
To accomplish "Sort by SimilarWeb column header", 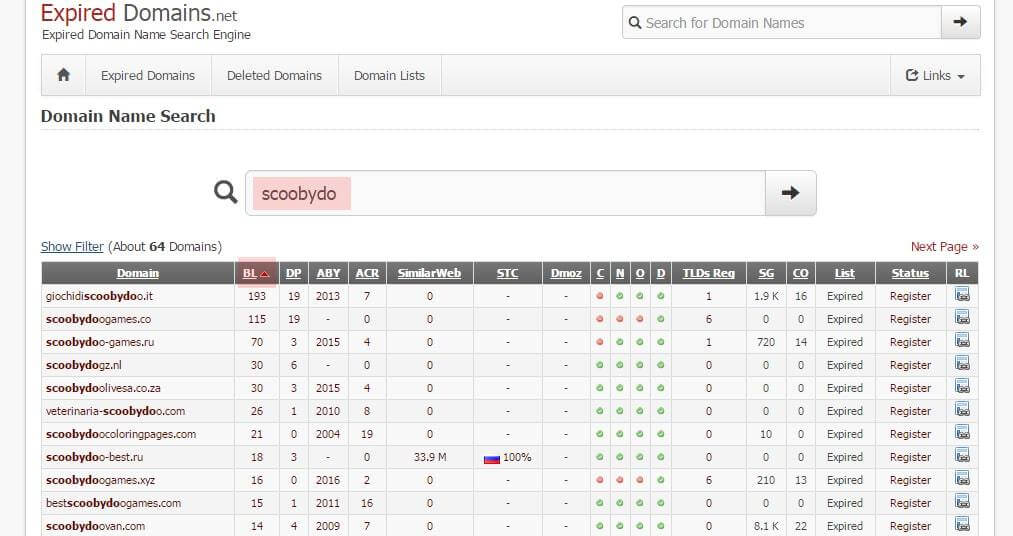I will [430, 273].
